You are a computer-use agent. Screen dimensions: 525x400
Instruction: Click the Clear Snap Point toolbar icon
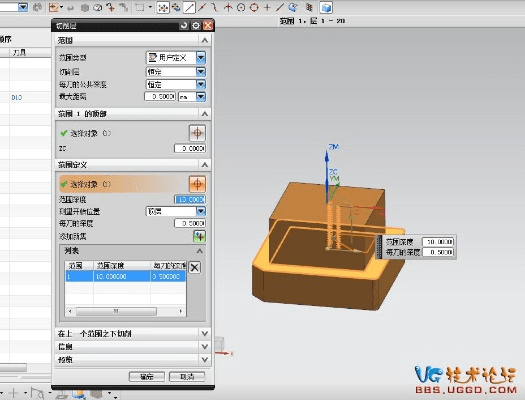tap(176, 8)
